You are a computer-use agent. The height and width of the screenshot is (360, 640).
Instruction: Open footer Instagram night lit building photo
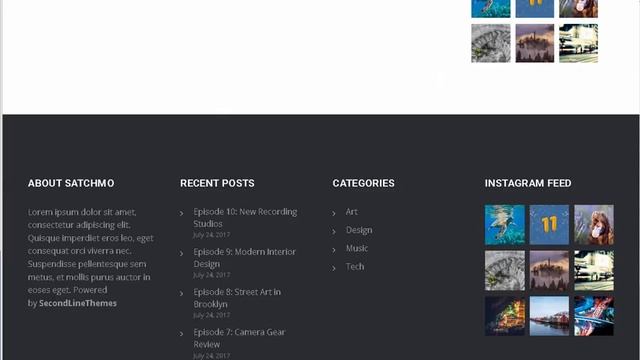[505, 316]
